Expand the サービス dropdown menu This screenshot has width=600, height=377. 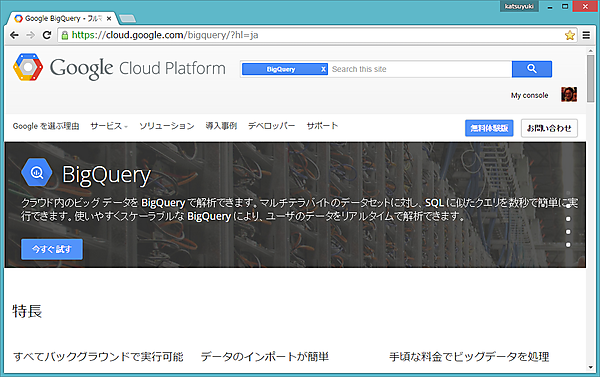point(109,126)
